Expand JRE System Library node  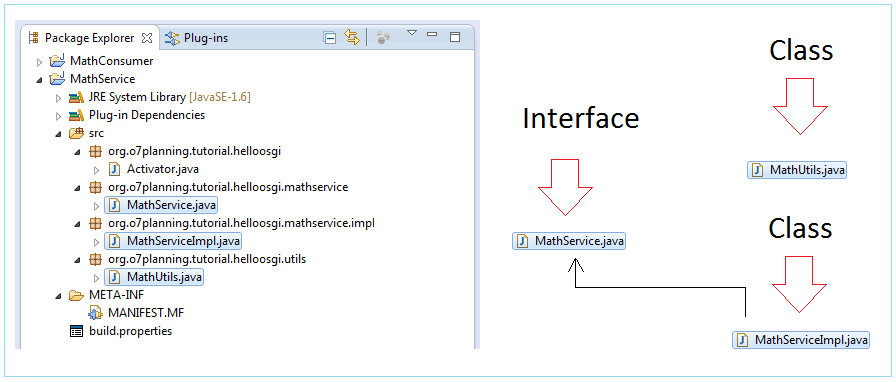58,98
